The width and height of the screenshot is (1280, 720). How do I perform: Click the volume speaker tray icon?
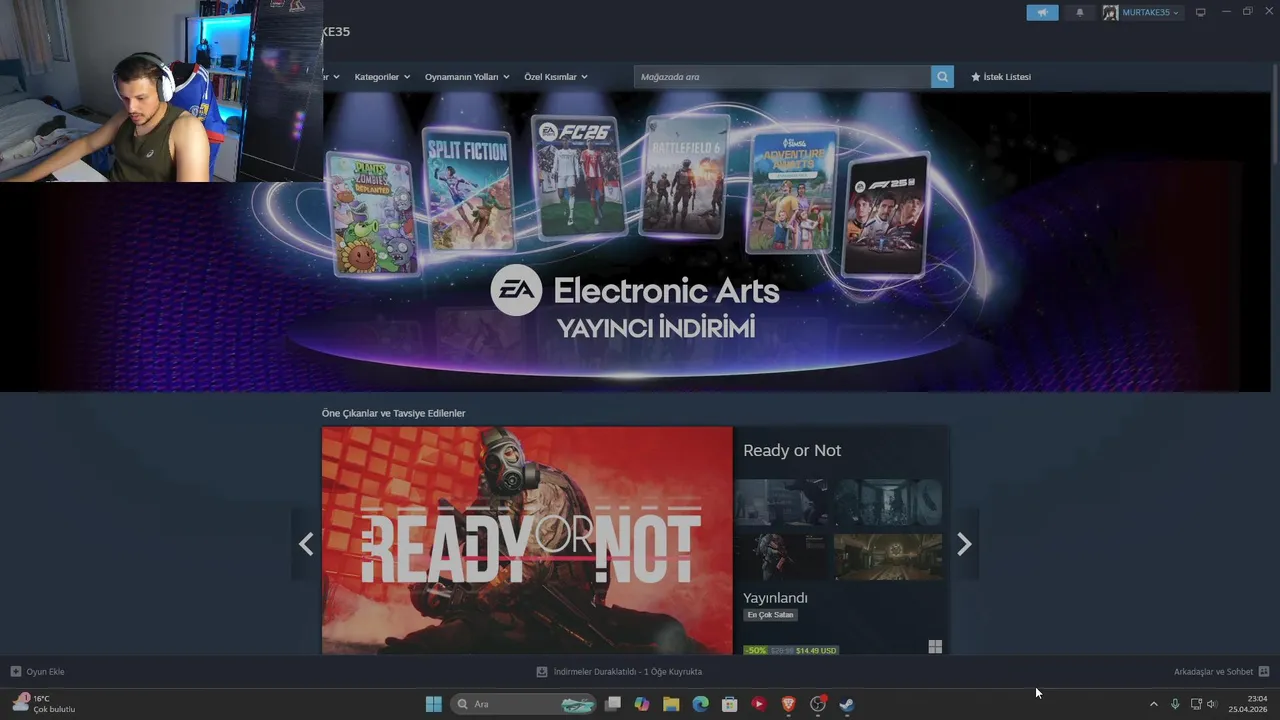[1212, 704]
